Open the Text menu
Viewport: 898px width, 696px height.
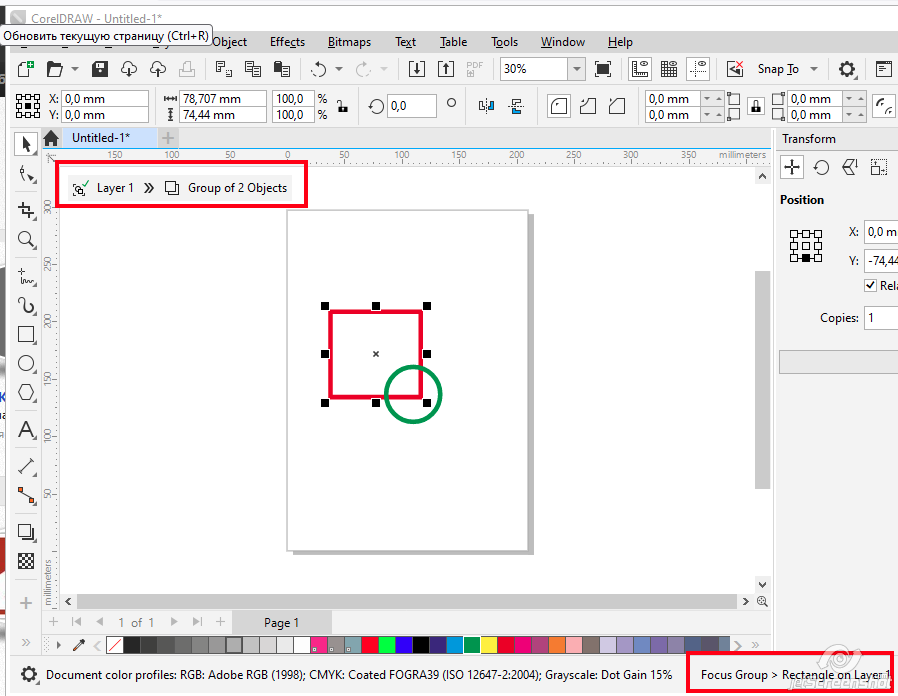tap(405, 42)
